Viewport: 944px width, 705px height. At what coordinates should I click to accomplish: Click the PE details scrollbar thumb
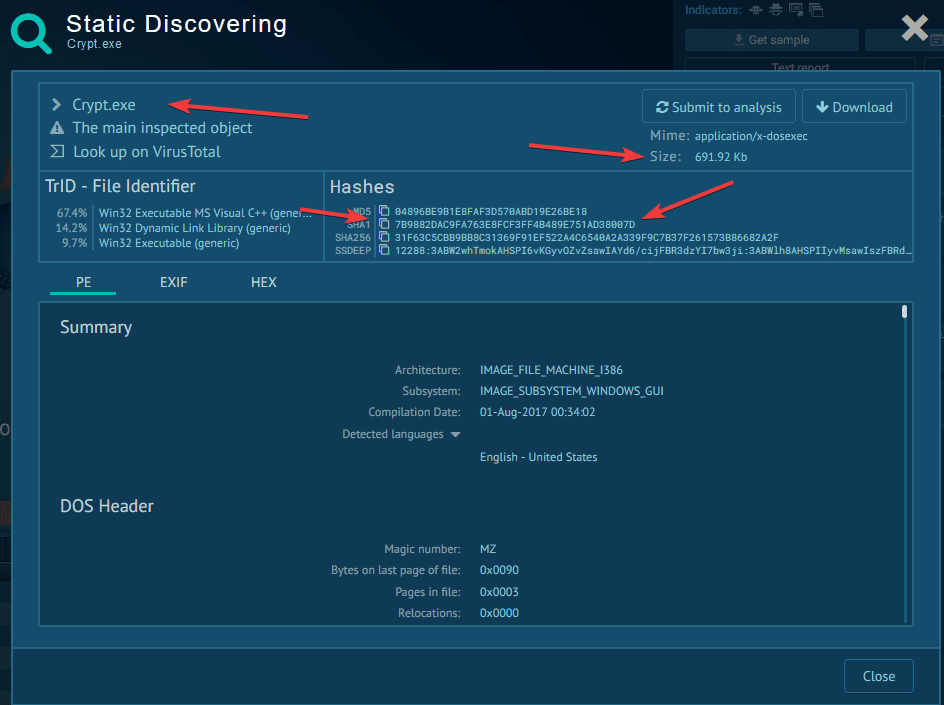click(904, 312)
